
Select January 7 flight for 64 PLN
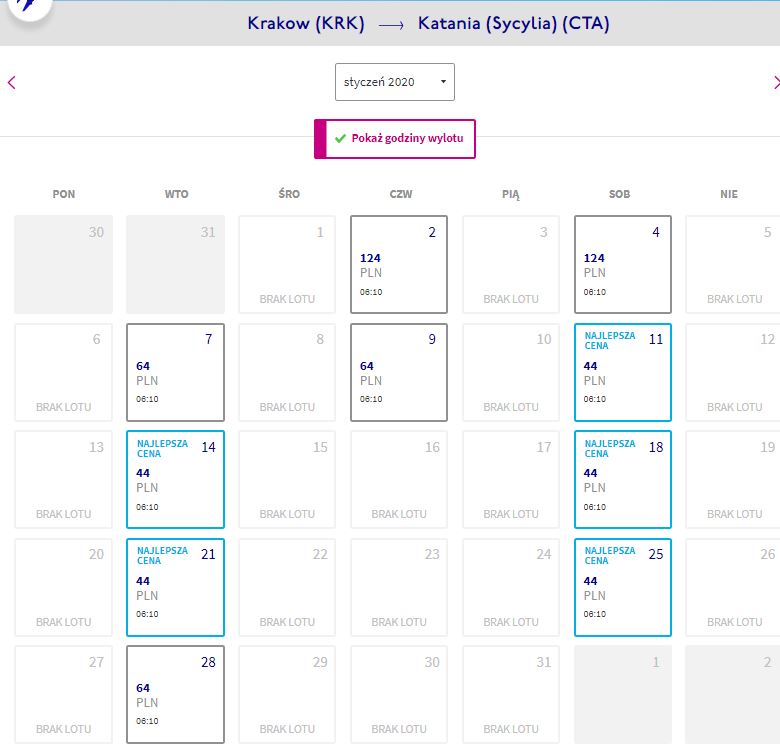[x=176, y=373]
